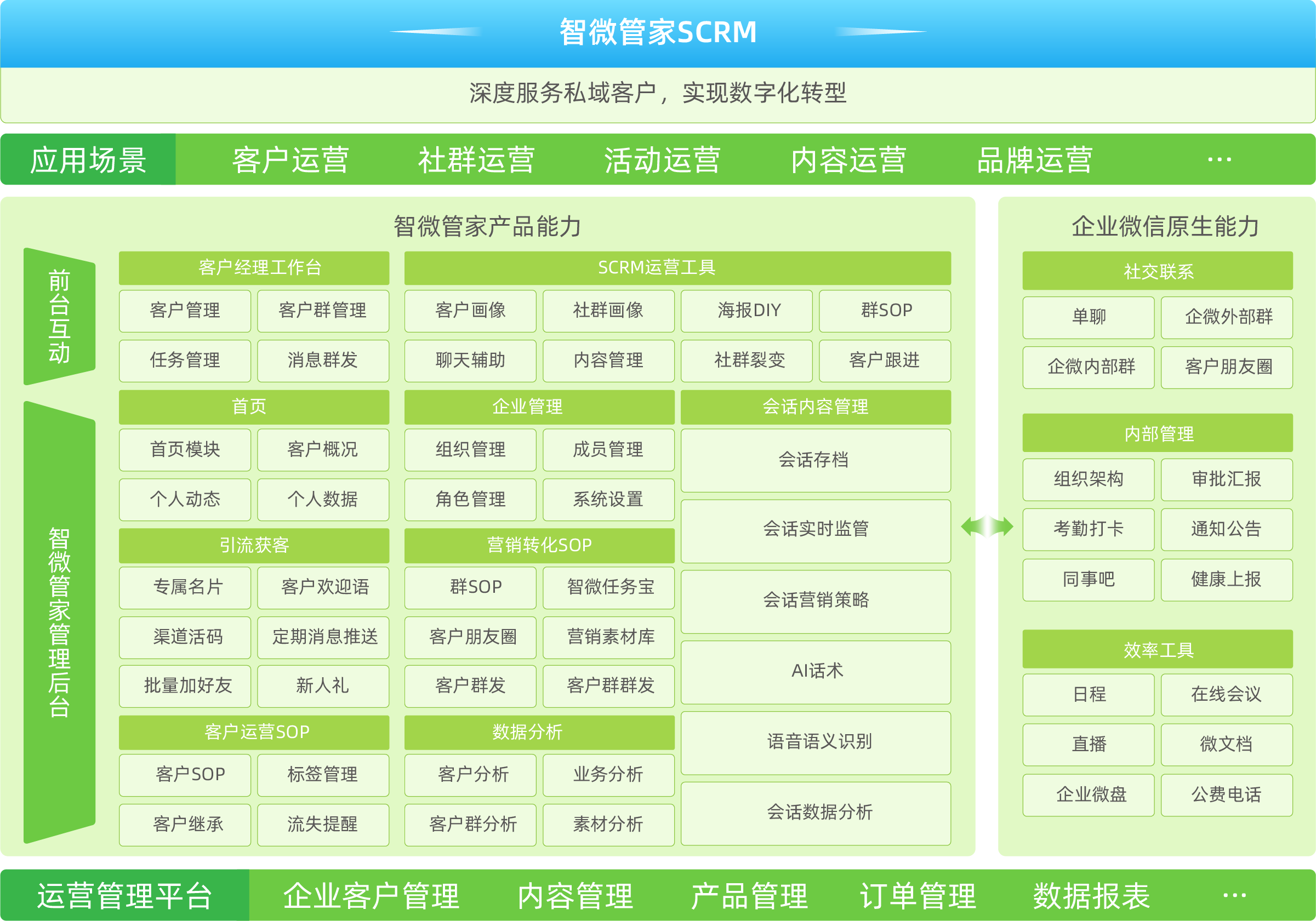Click the 单聊 box under 社交联系

click(x=1089, y=318)
